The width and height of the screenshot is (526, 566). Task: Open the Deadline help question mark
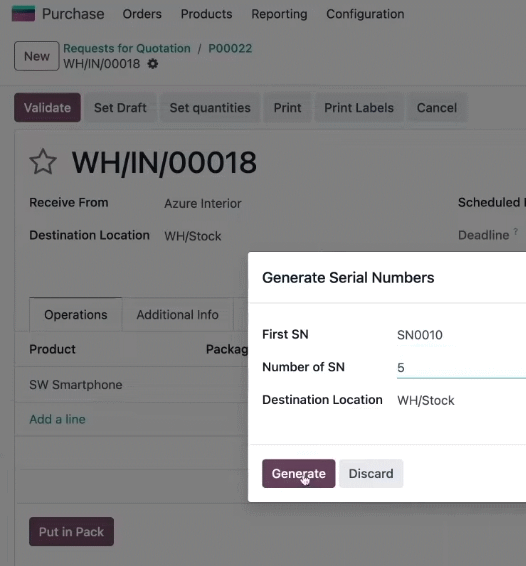pyautogui.click(x=516, y=231)
